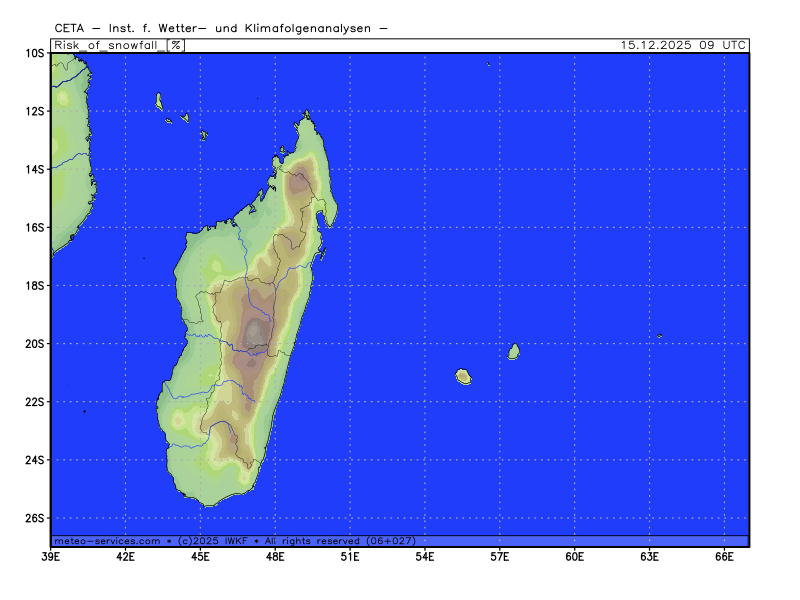
Task: Select the (06+027) code in the footer
Action: [x=391, y=541]
